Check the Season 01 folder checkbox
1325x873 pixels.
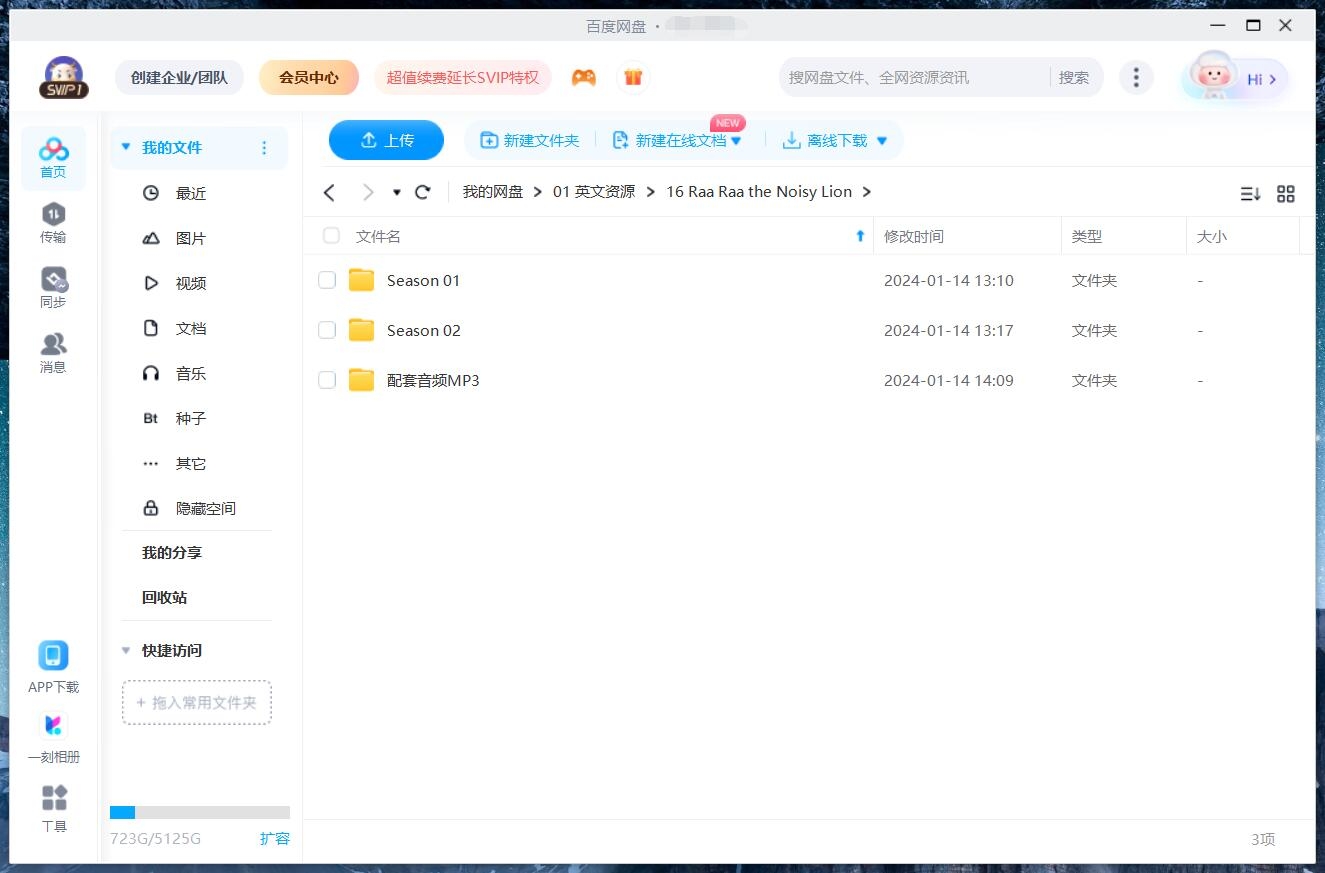click(x=327, y=280)
